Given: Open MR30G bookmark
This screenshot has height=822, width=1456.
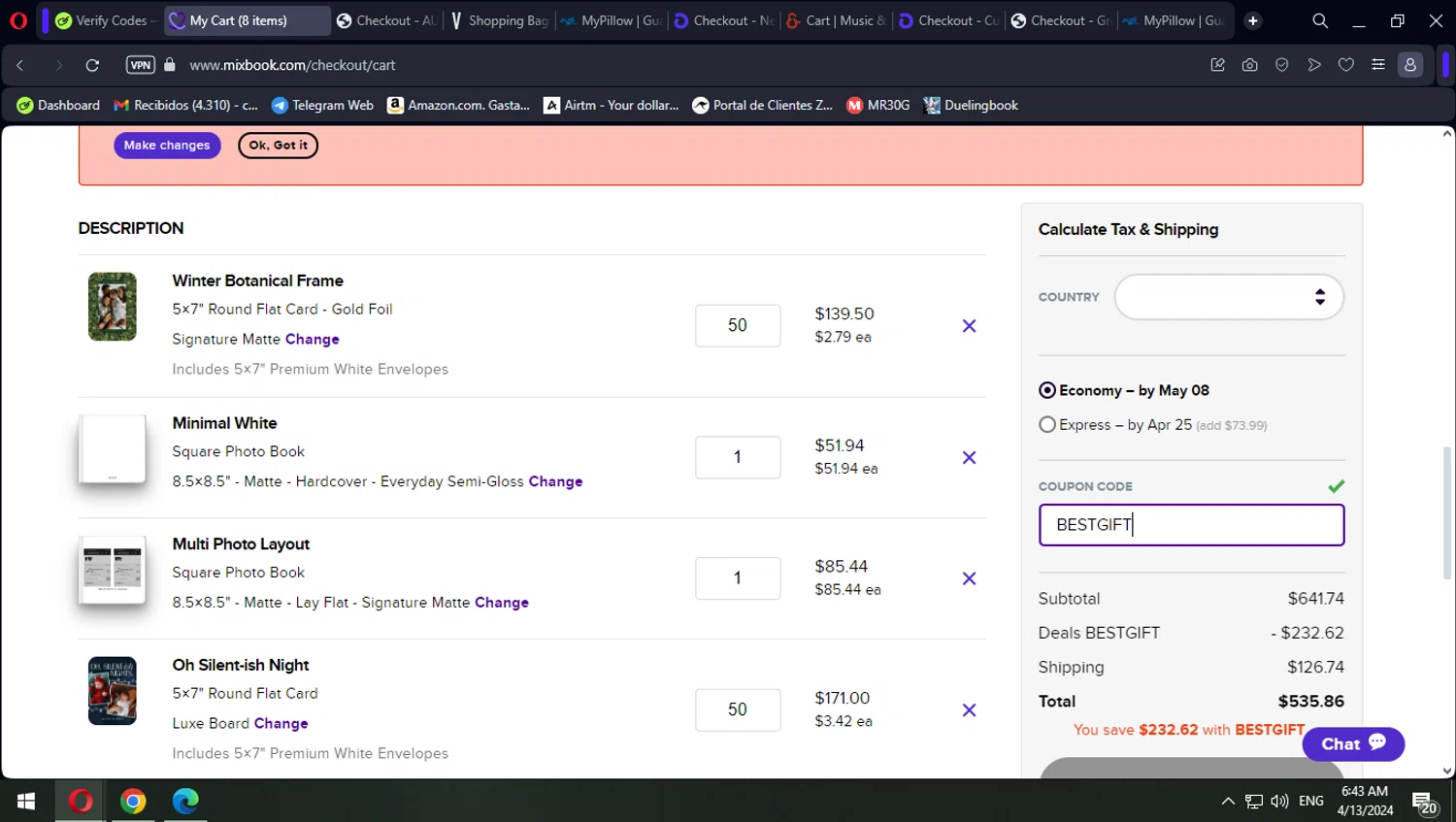Looking at the screenshot, I should point(877,105).
